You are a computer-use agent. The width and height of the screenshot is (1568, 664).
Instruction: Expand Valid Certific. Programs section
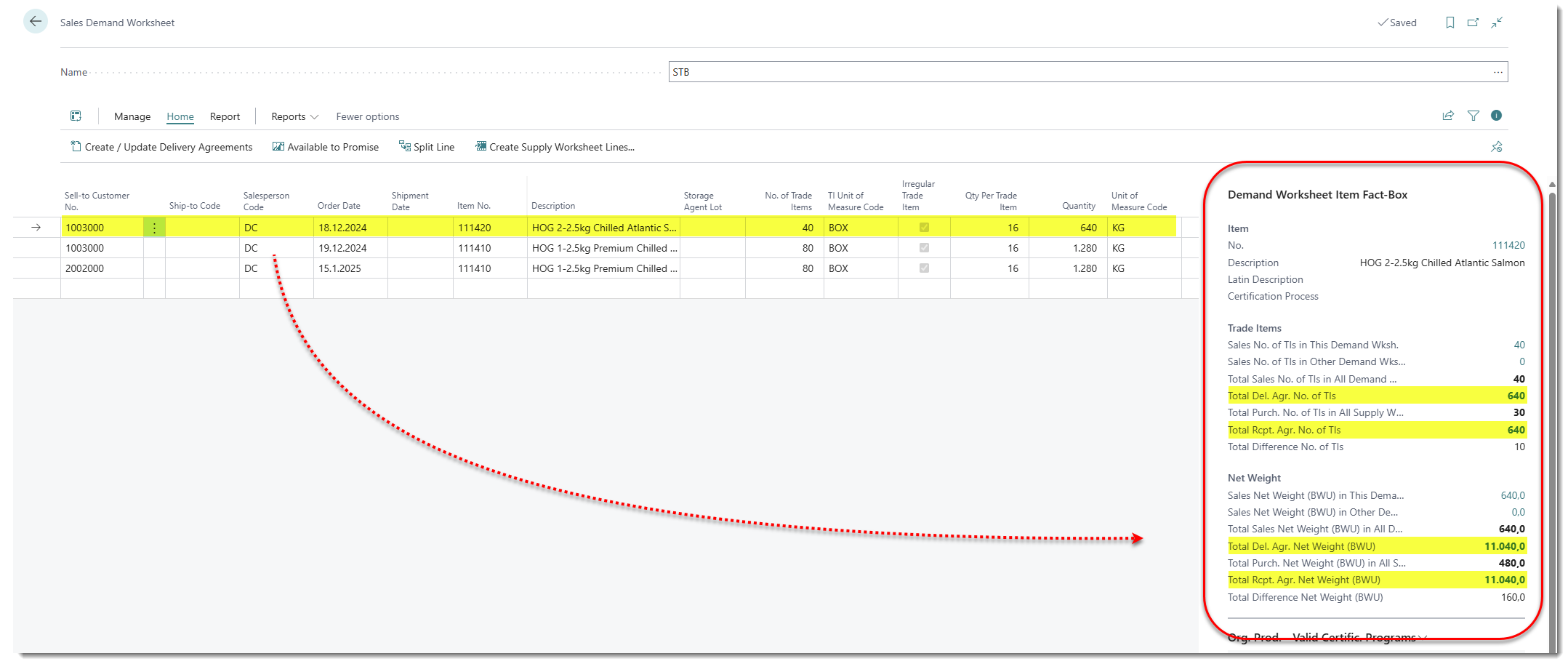(x=1358, y=638)
